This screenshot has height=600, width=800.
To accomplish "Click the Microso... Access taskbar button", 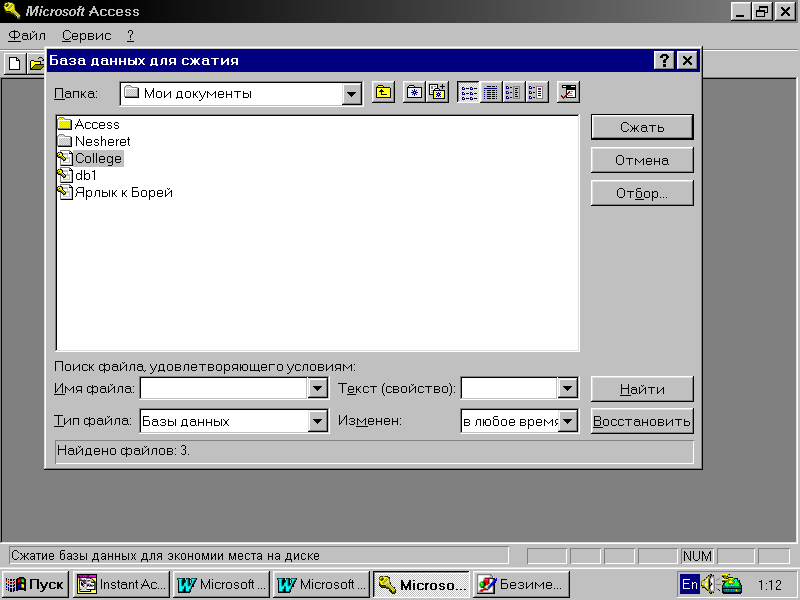I will 421,584.
